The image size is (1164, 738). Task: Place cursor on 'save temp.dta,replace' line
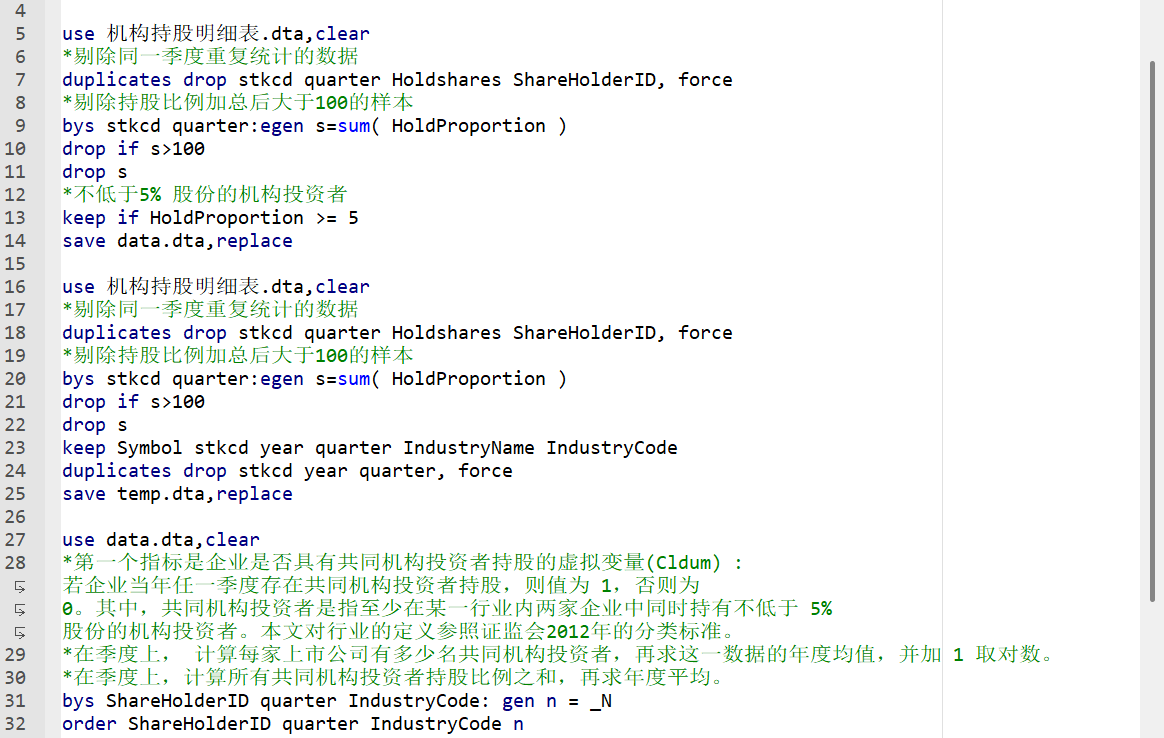tap(177, 494)
